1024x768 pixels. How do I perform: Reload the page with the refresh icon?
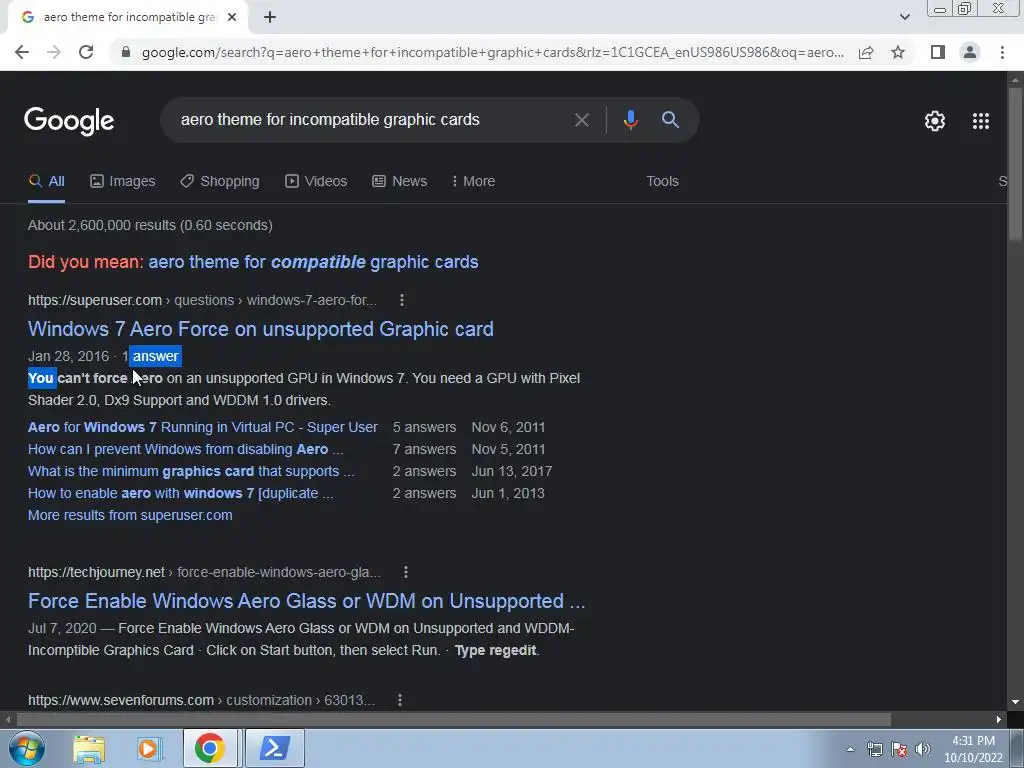[x=86, y=52]
